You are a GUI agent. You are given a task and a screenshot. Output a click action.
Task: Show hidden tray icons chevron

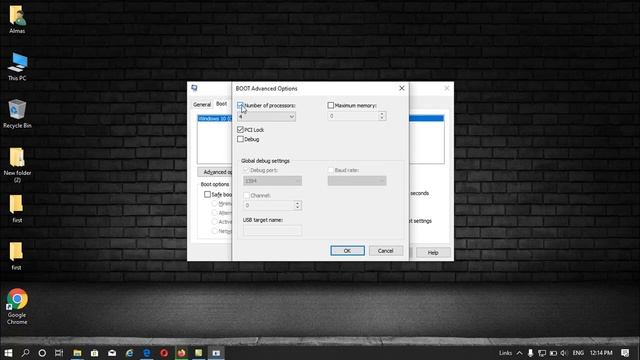point(519,353)
